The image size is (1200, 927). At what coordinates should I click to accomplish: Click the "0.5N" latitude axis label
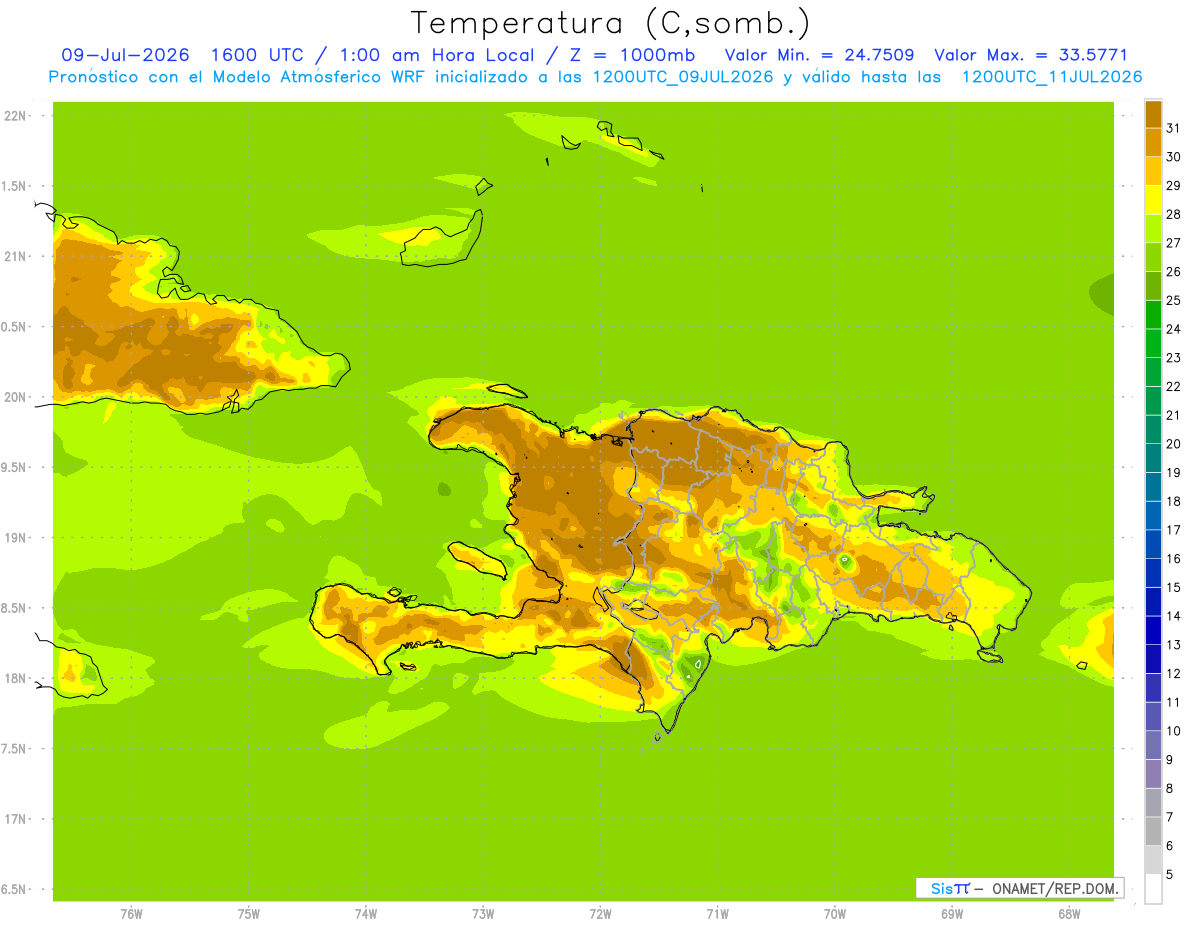(14, 327)
